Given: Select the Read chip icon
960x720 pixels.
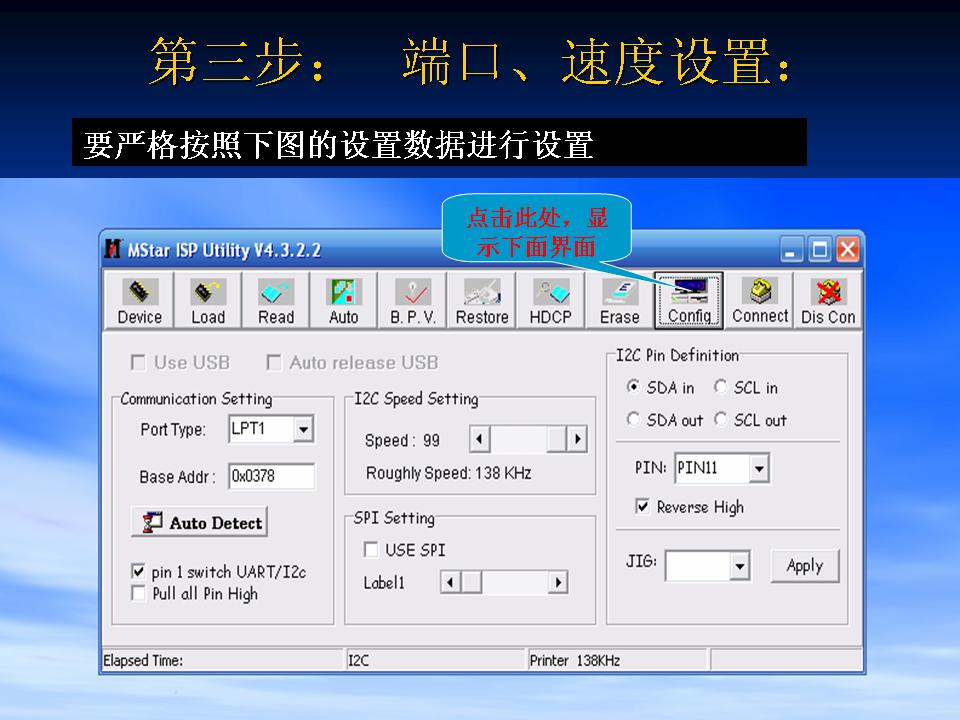Looking at the screenshot, I should [276, 300].
